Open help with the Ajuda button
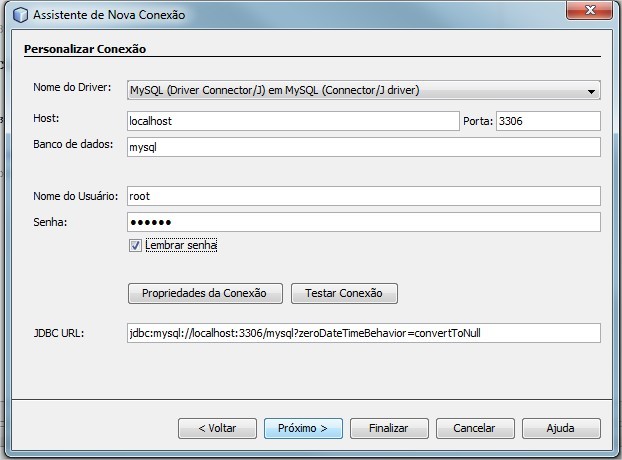 click(561, 428)
